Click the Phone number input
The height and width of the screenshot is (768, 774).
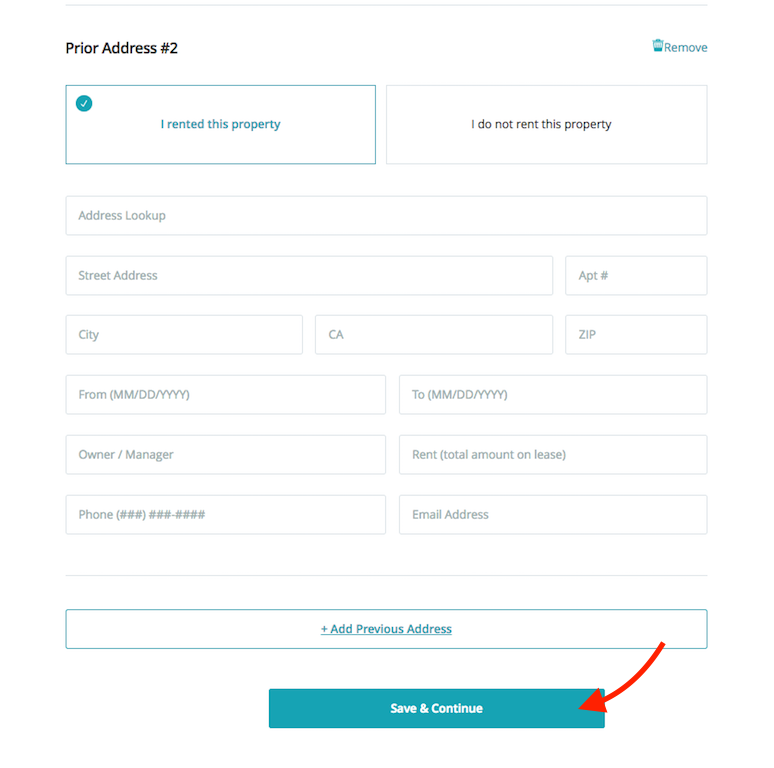click(x=225, y=515)
